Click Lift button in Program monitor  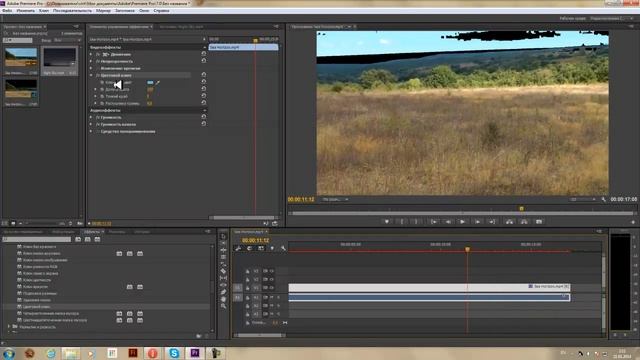coord(509,222)
